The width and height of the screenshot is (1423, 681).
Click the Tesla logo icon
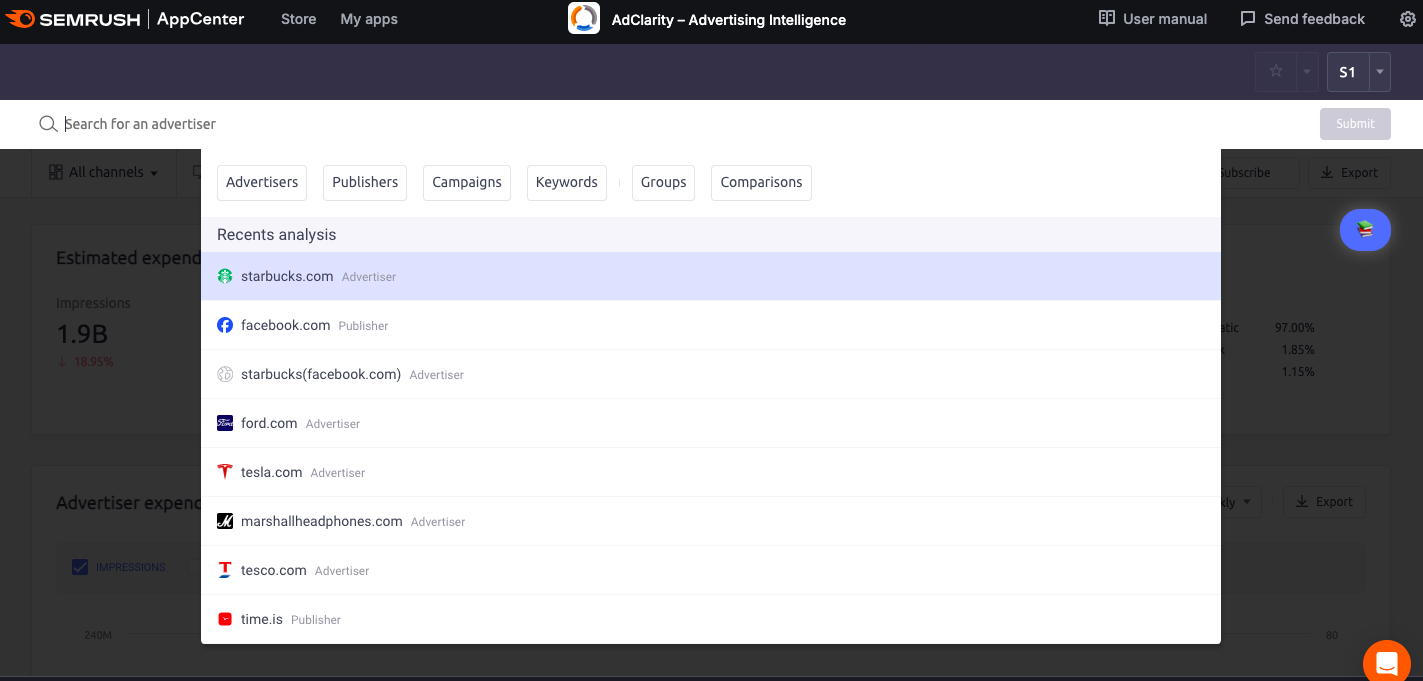[x=225, y=472]
